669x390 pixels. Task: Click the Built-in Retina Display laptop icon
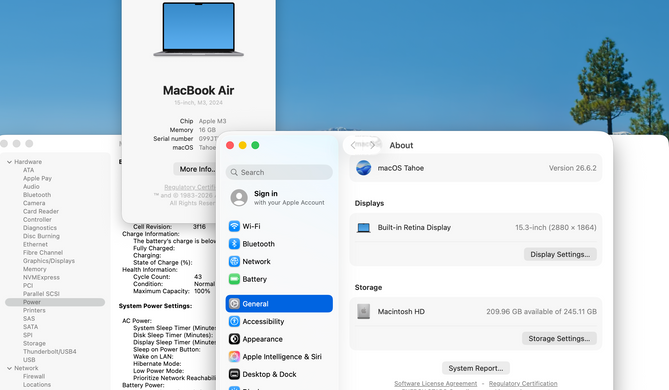tap(364, 228)
